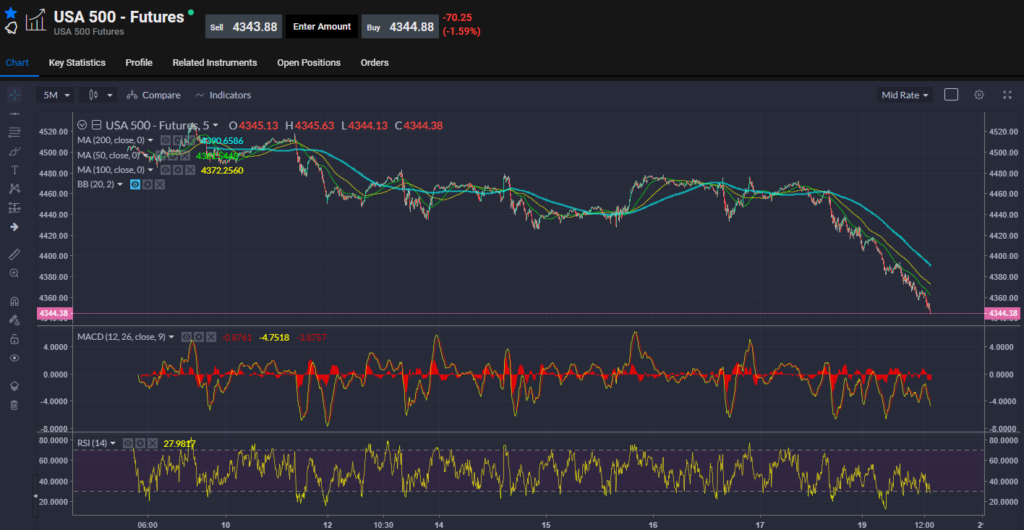The width and height of the screenshot is (1024, 530).
Task: Expand MA (100, close, 0) options arrow
Action: pyautogui.click(x=150, y=170)
